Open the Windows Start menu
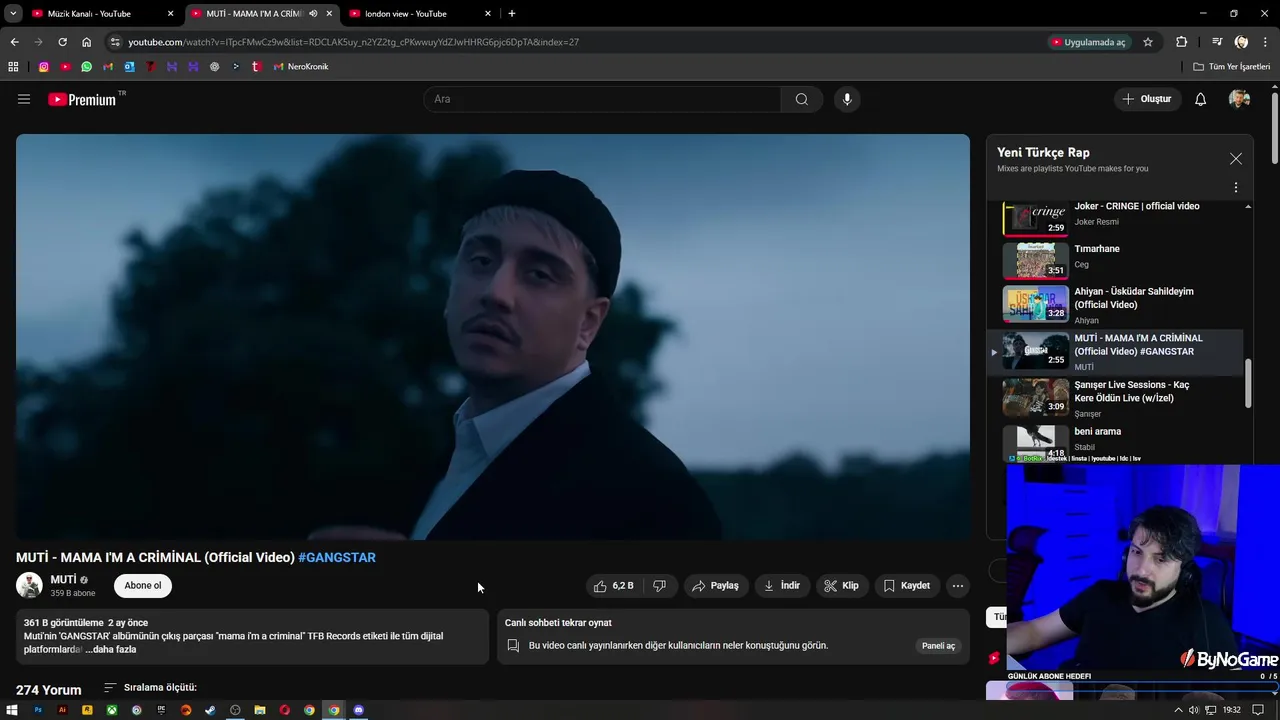Viewport: 1280px width, 720px height. pos(12,710)
